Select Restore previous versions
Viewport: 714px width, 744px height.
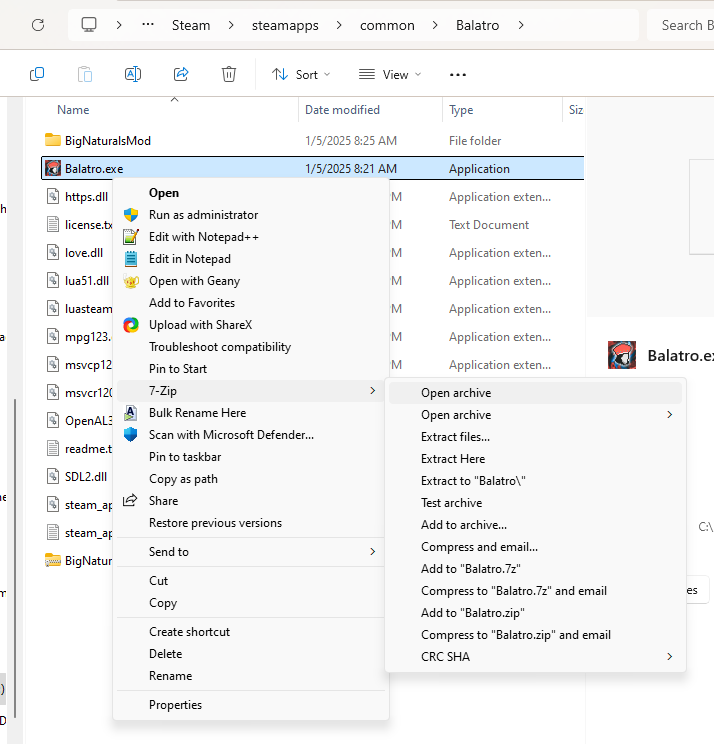250,523
